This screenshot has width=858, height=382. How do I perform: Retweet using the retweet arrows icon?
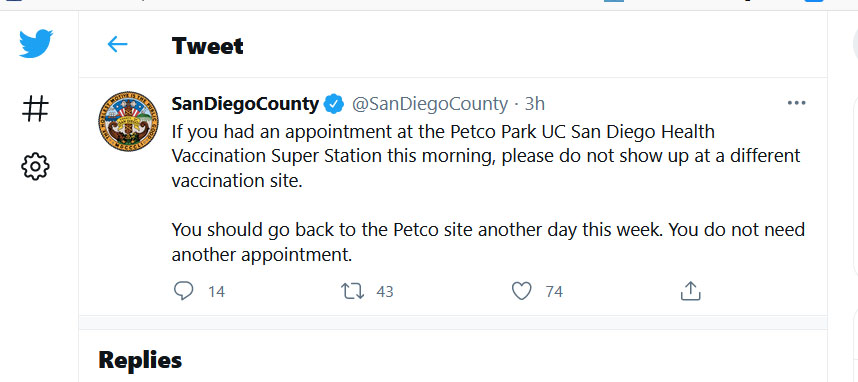coord(352,291)
